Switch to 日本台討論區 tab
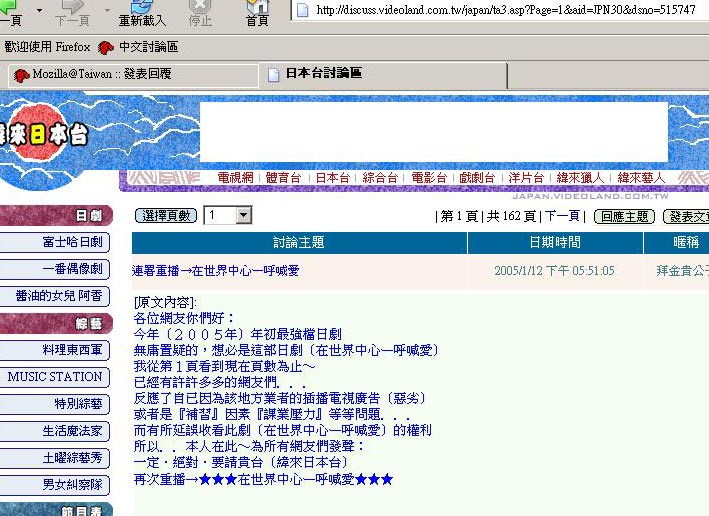Viewport: 709px width, 516px height. (383, 75)
